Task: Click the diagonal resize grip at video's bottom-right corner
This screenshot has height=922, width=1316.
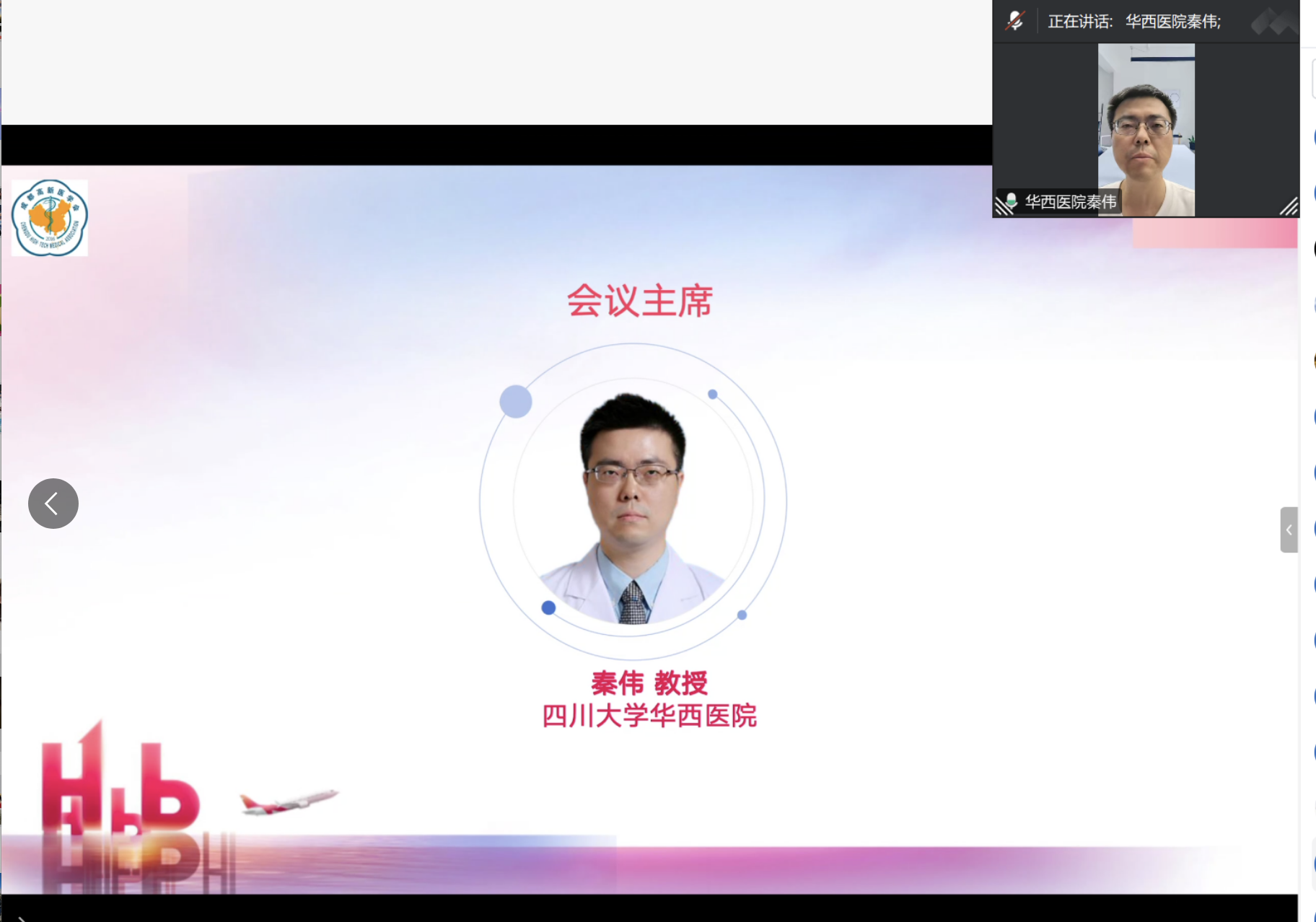Action: [x=1289, y=207]
